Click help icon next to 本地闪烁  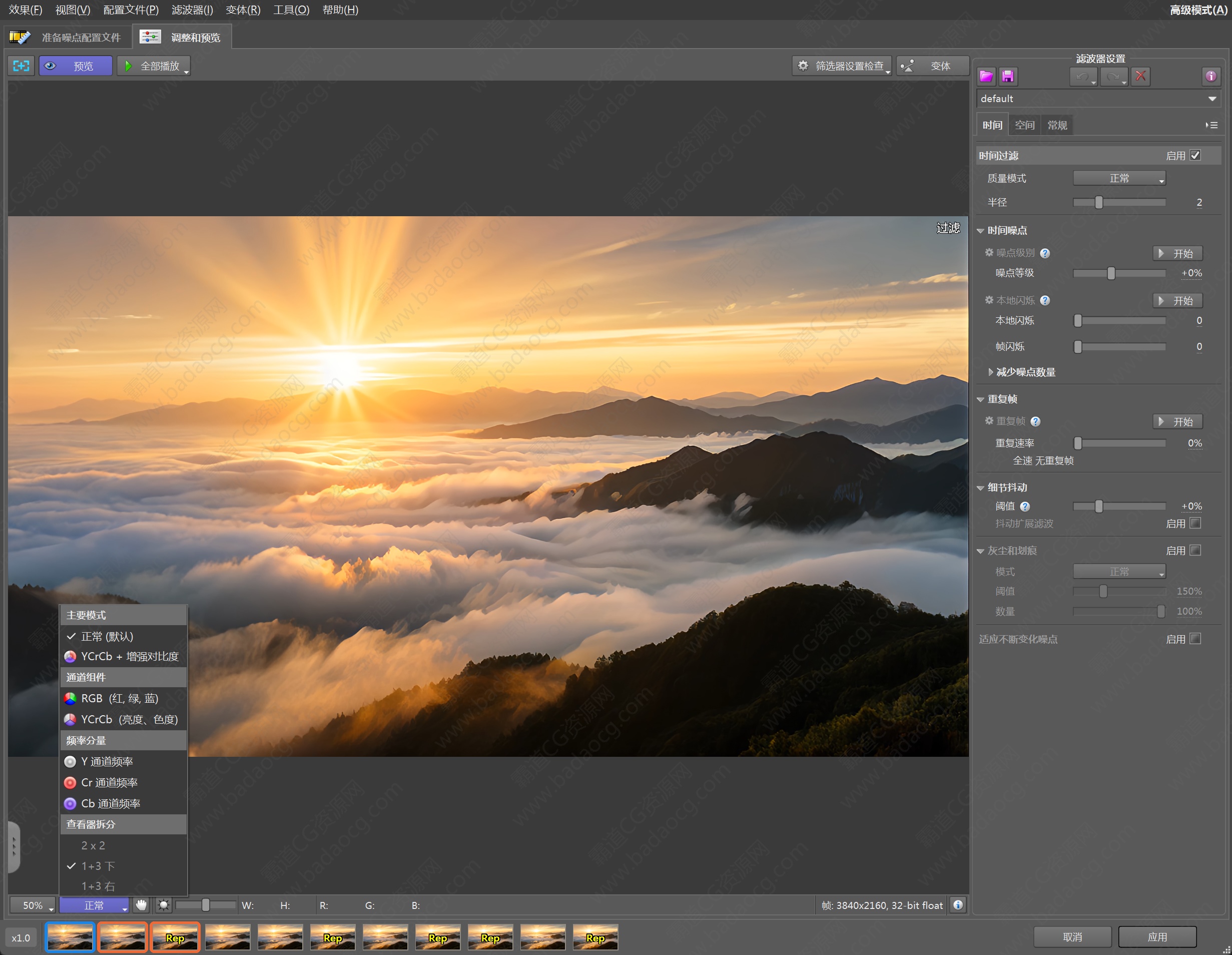[1045, 301]
